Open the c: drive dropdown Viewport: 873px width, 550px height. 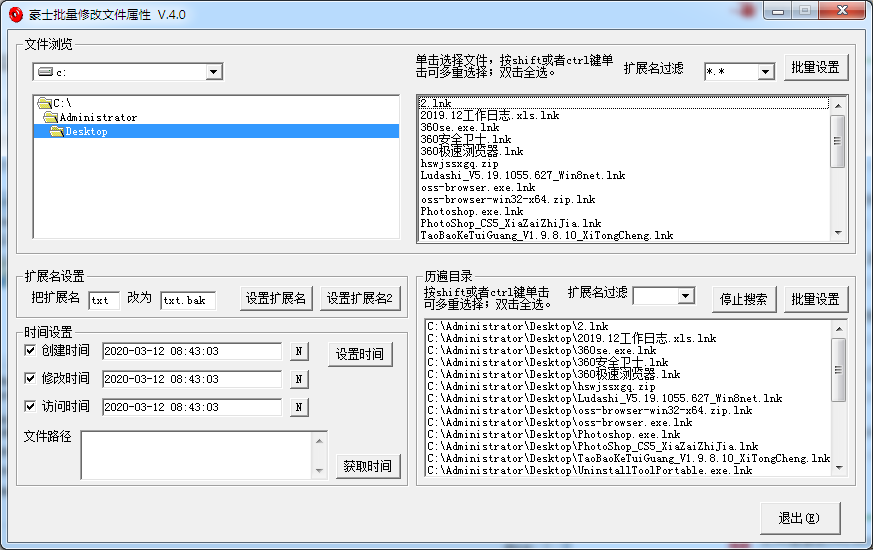213,72
